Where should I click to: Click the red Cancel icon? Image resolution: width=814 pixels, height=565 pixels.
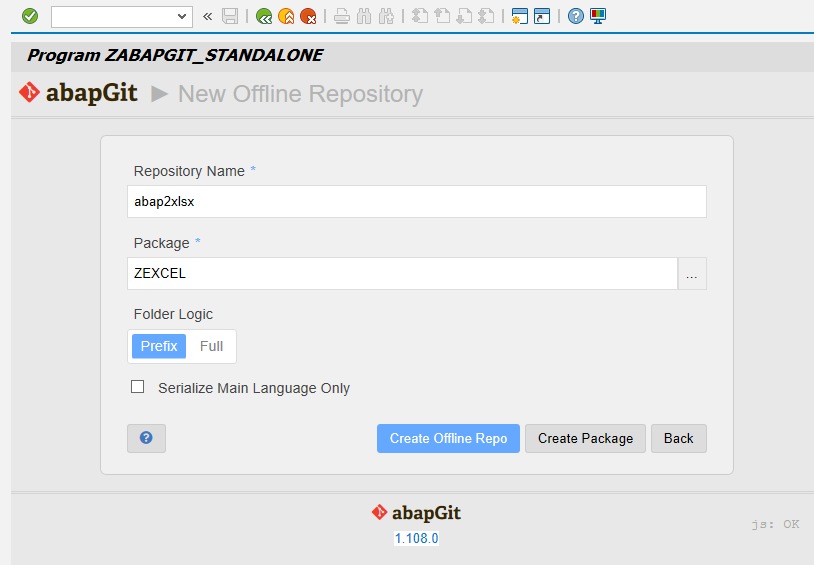(308, 17)
